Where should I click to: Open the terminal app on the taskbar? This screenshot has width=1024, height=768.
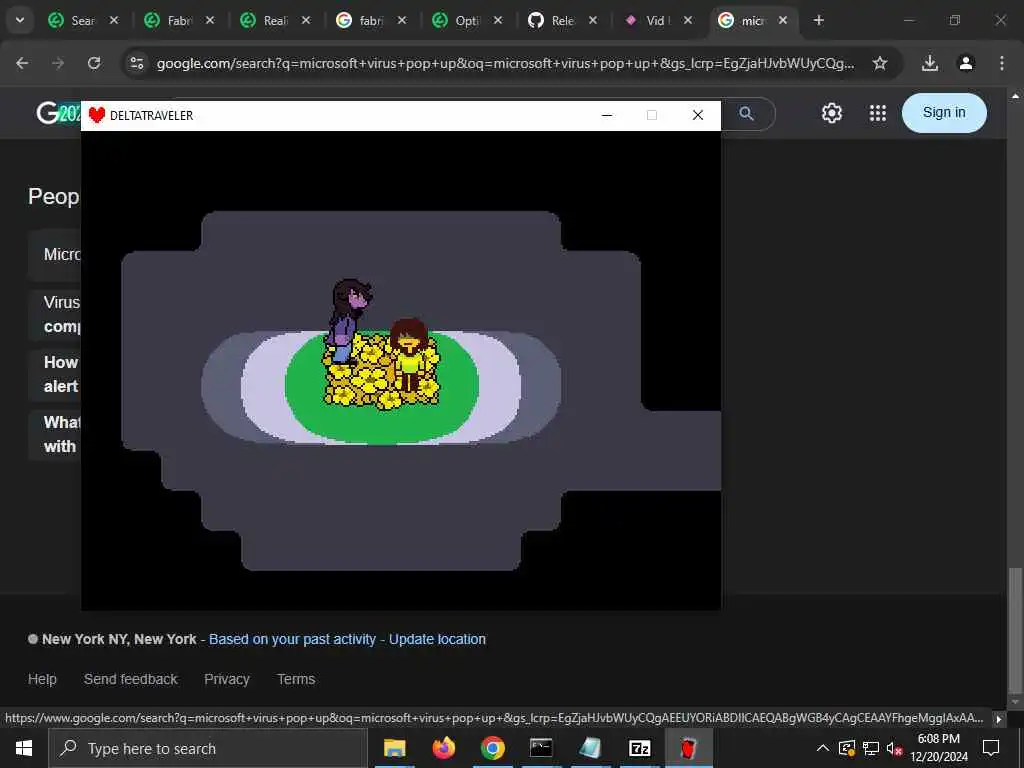(541, 748)
